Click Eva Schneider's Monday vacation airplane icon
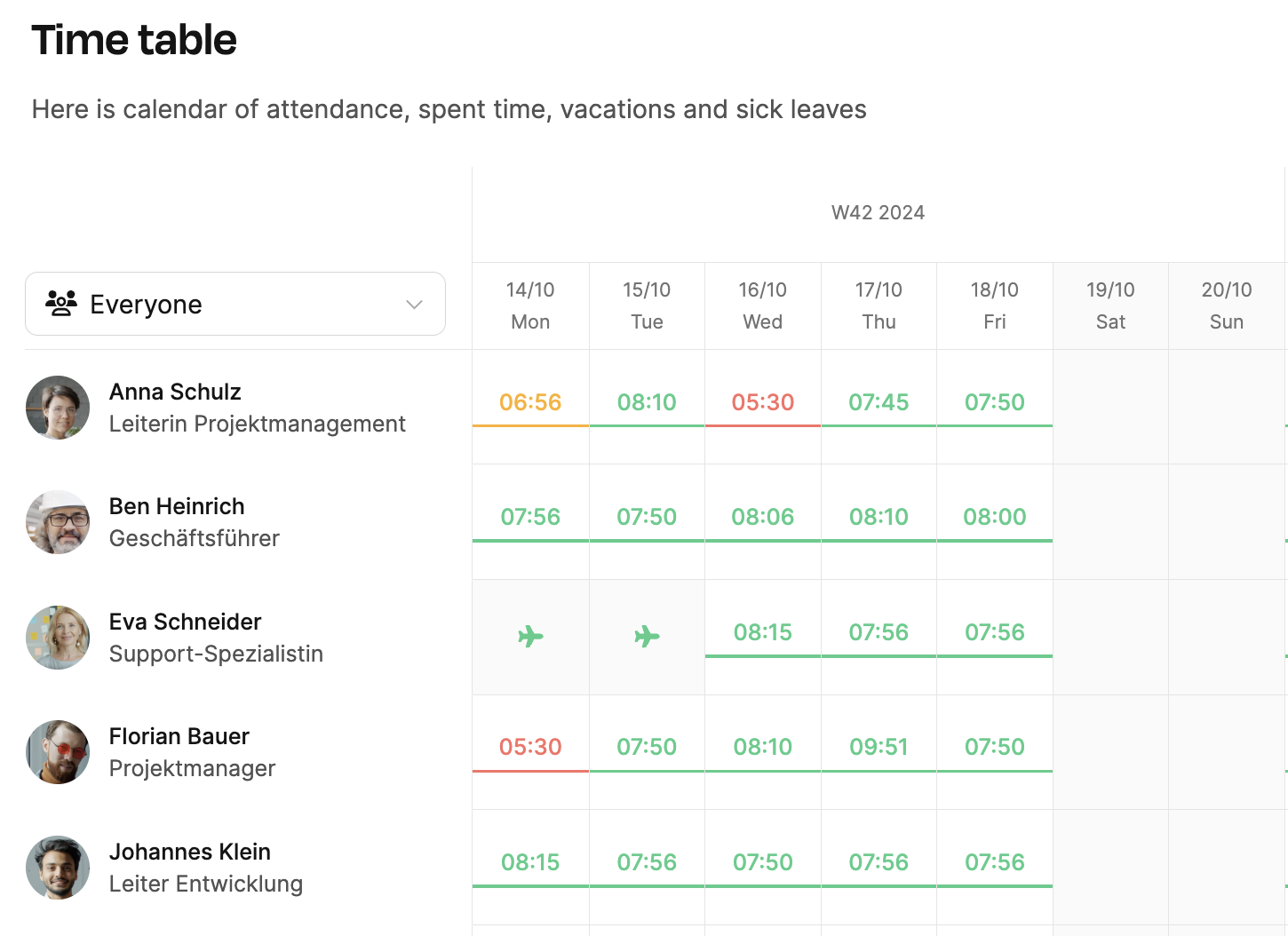1288x936 pixels. coord(530,636)
